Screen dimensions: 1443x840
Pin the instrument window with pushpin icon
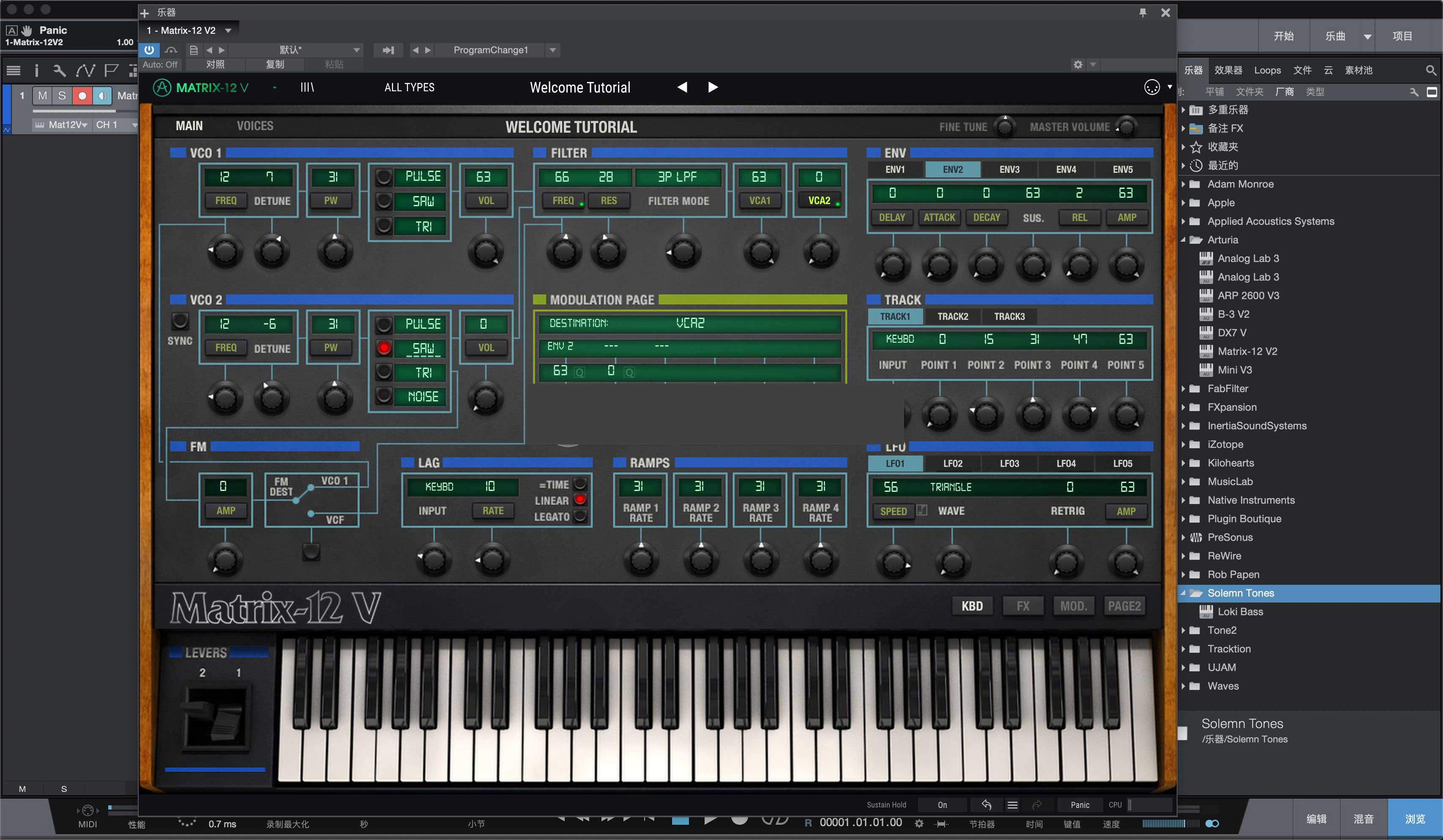click(x=1142, y=13)
